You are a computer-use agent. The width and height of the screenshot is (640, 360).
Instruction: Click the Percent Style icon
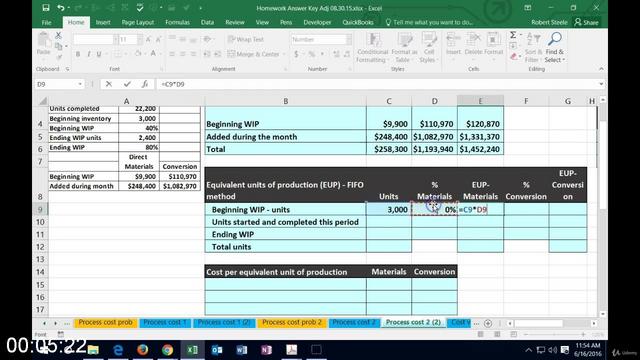tap(311, 54)
